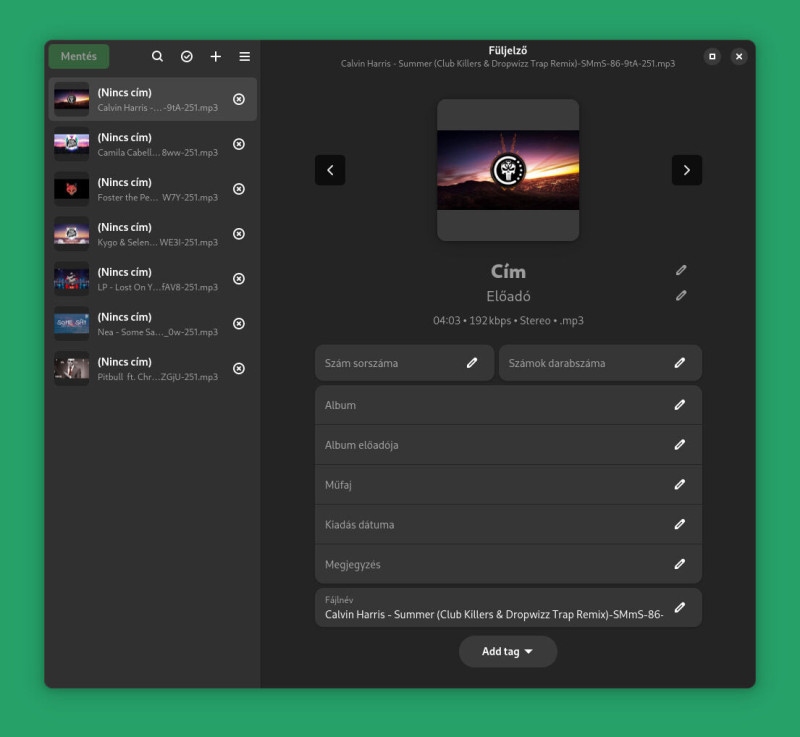800x737 pixels.
Task: Edit the Kiadás dátuma pencil icon
Action: click(680, 524)
